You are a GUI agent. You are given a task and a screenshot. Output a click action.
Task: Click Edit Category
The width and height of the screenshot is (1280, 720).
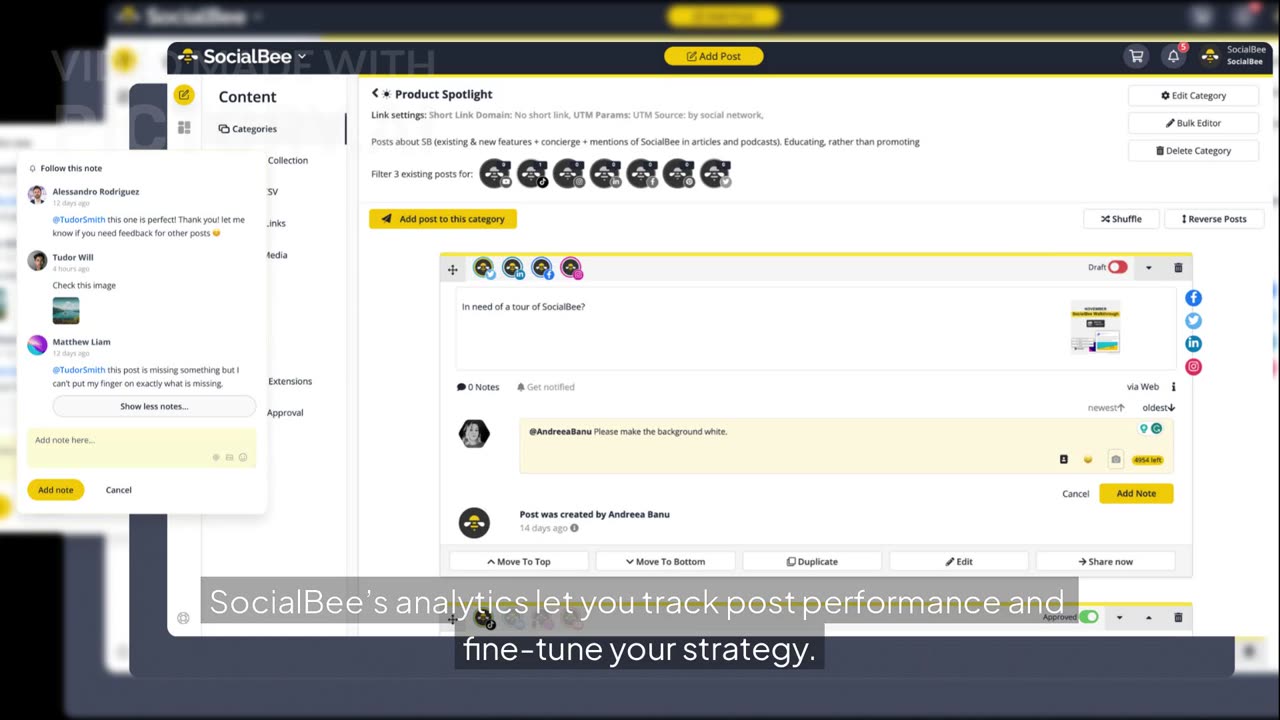click(1194, 95)
